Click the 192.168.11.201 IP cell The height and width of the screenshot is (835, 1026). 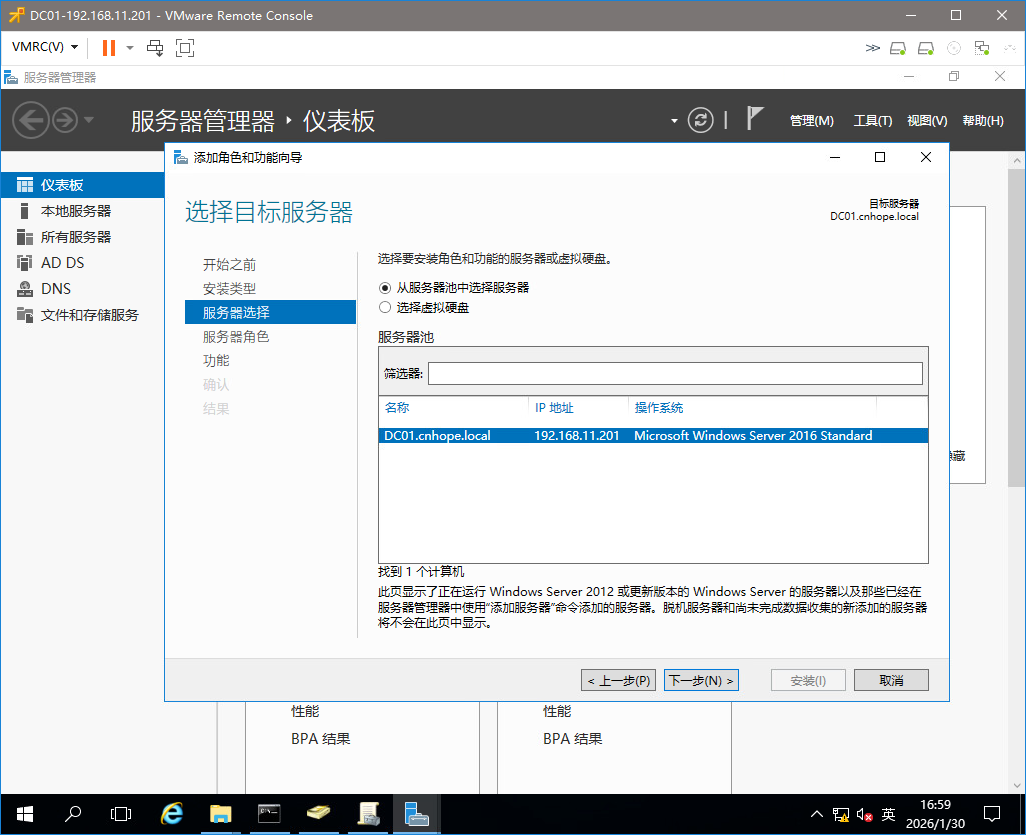coord(576,436)
